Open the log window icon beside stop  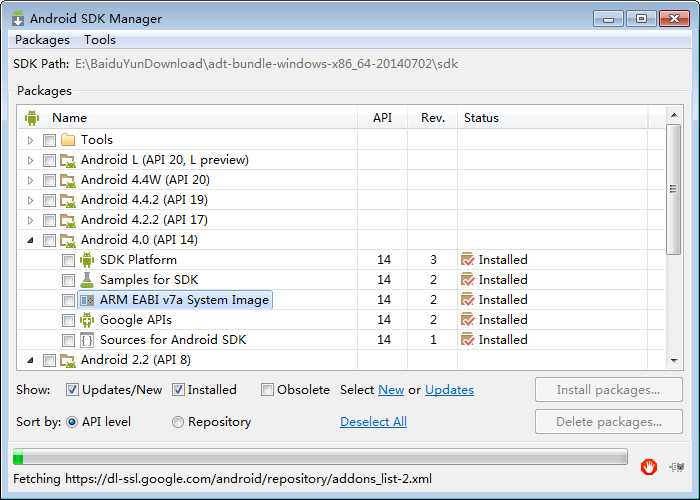(x=677, y=467)
